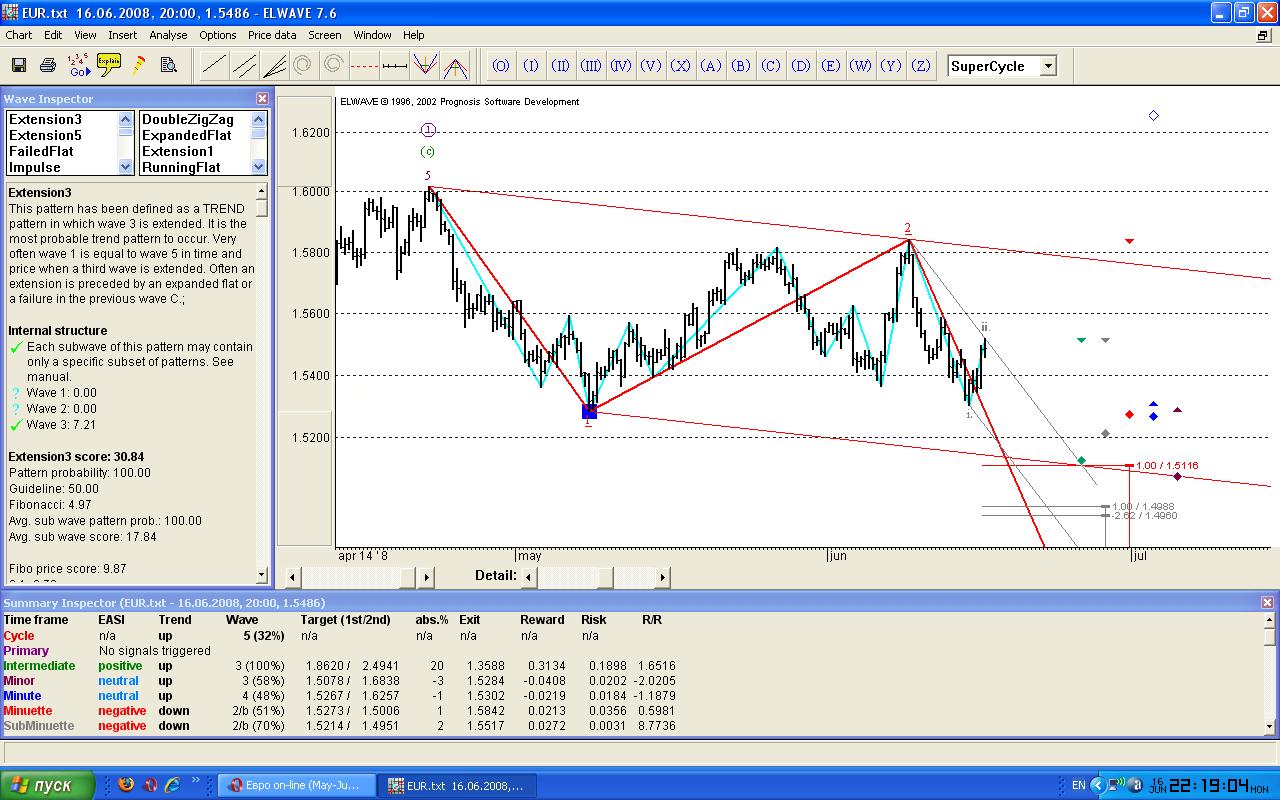Viewport: 1280px width, 800px height.
Task: Click the EN language indicator in tray
Action: [1078, 785]
